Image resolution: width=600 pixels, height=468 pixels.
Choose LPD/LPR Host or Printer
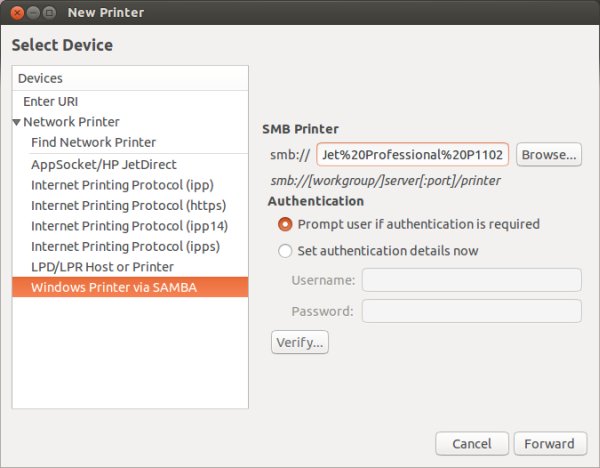point(102,267)
